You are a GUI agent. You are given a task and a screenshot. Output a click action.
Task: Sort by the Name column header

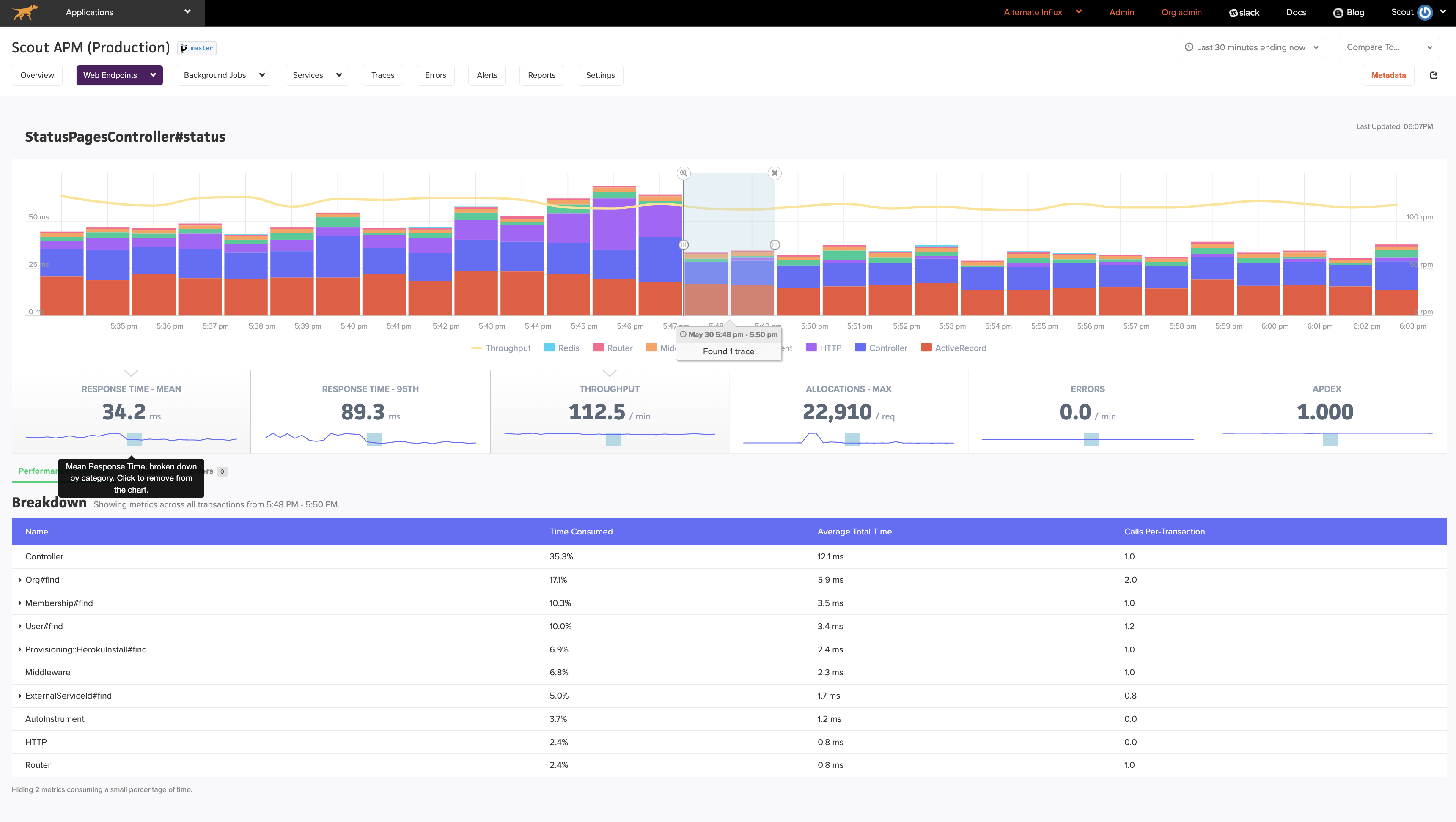[x=37, y=532]
